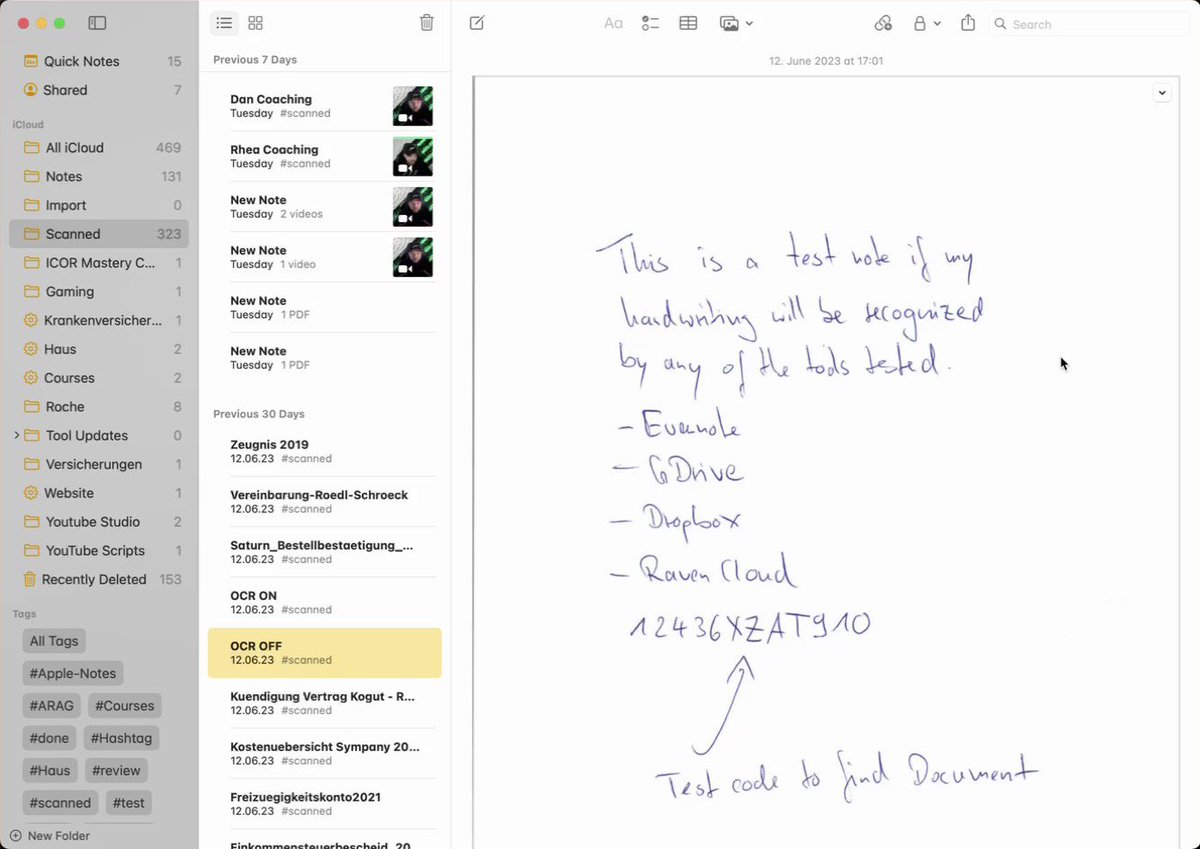Select the All Tags filter
Viewport: 1200px width, 849px height.
(54, 641)
